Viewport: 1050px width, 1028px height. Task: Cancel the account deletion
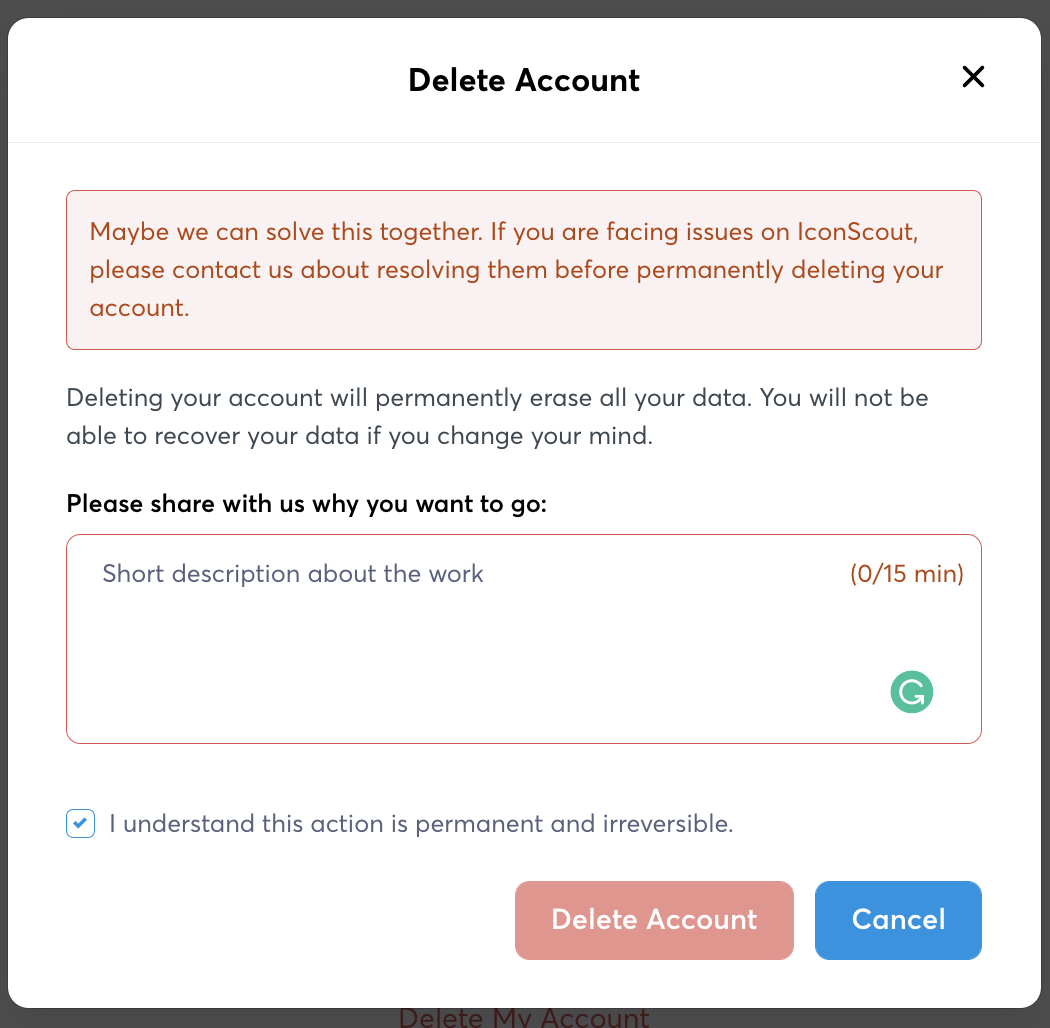point(898,920)
